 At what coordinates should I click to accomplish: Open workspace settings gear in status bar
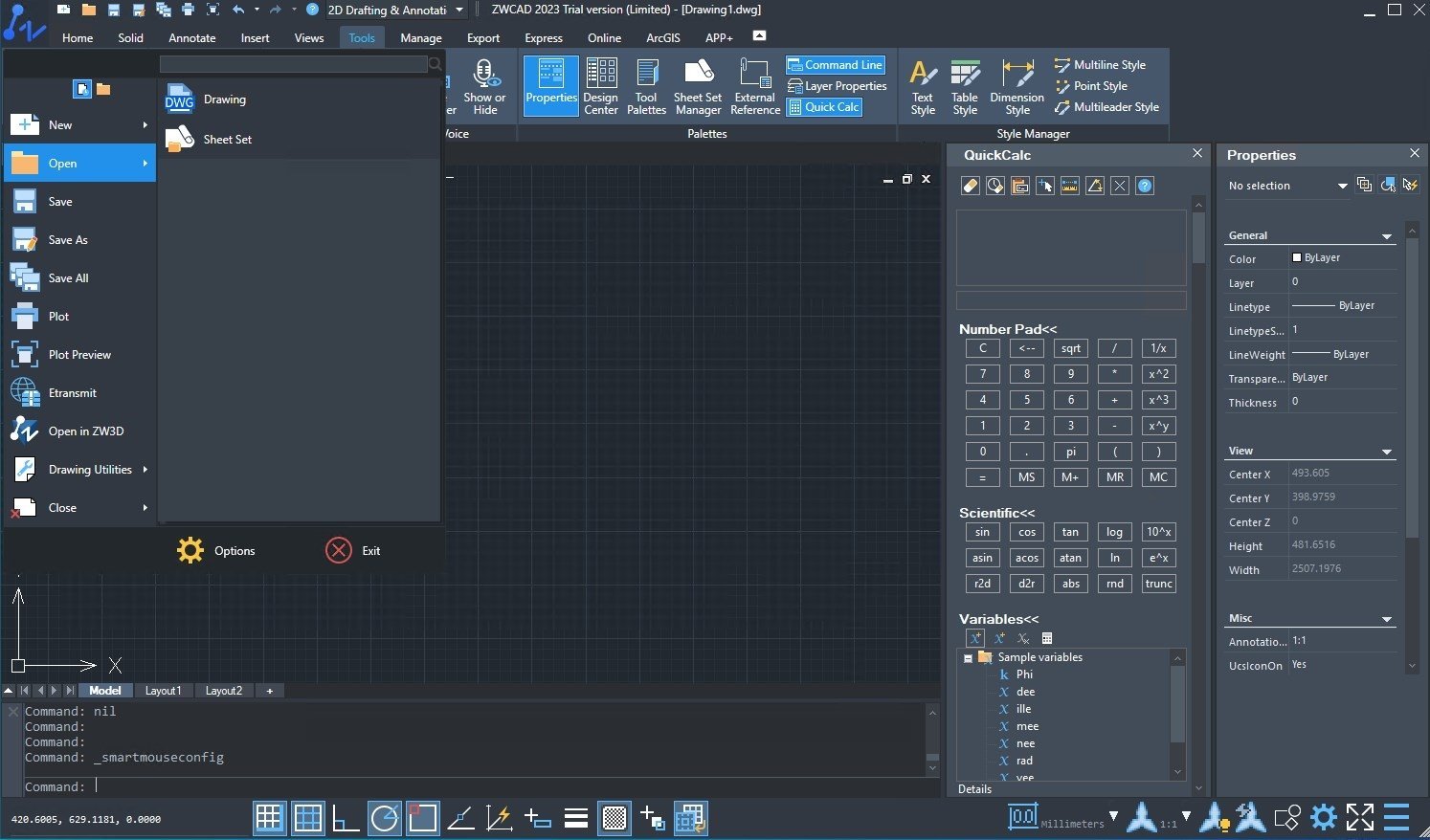pos(1324,817)
